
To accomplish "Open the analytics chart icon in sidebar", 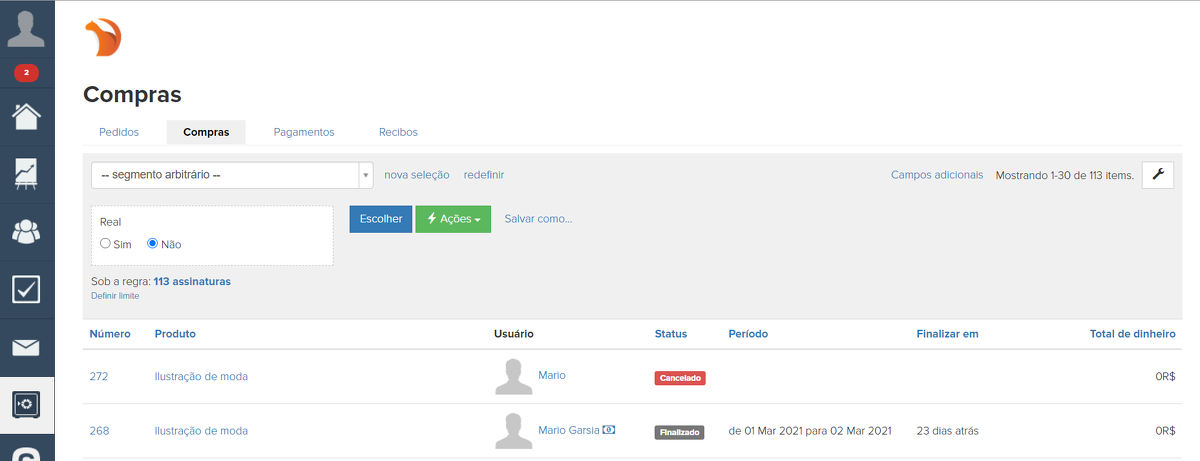I will click(26, 173).
